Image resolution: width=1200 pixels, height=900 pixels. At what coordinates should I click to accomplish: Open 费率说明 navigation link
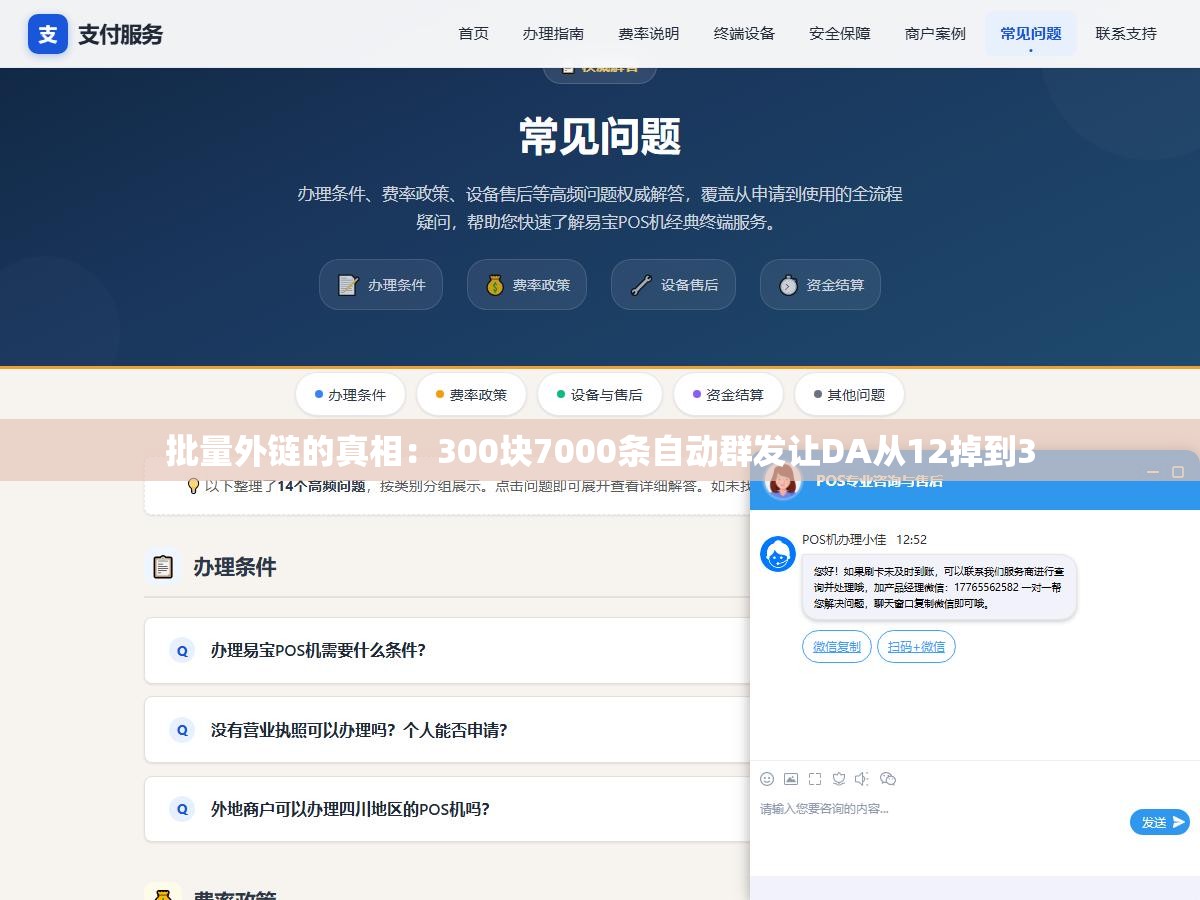(649, 33)
